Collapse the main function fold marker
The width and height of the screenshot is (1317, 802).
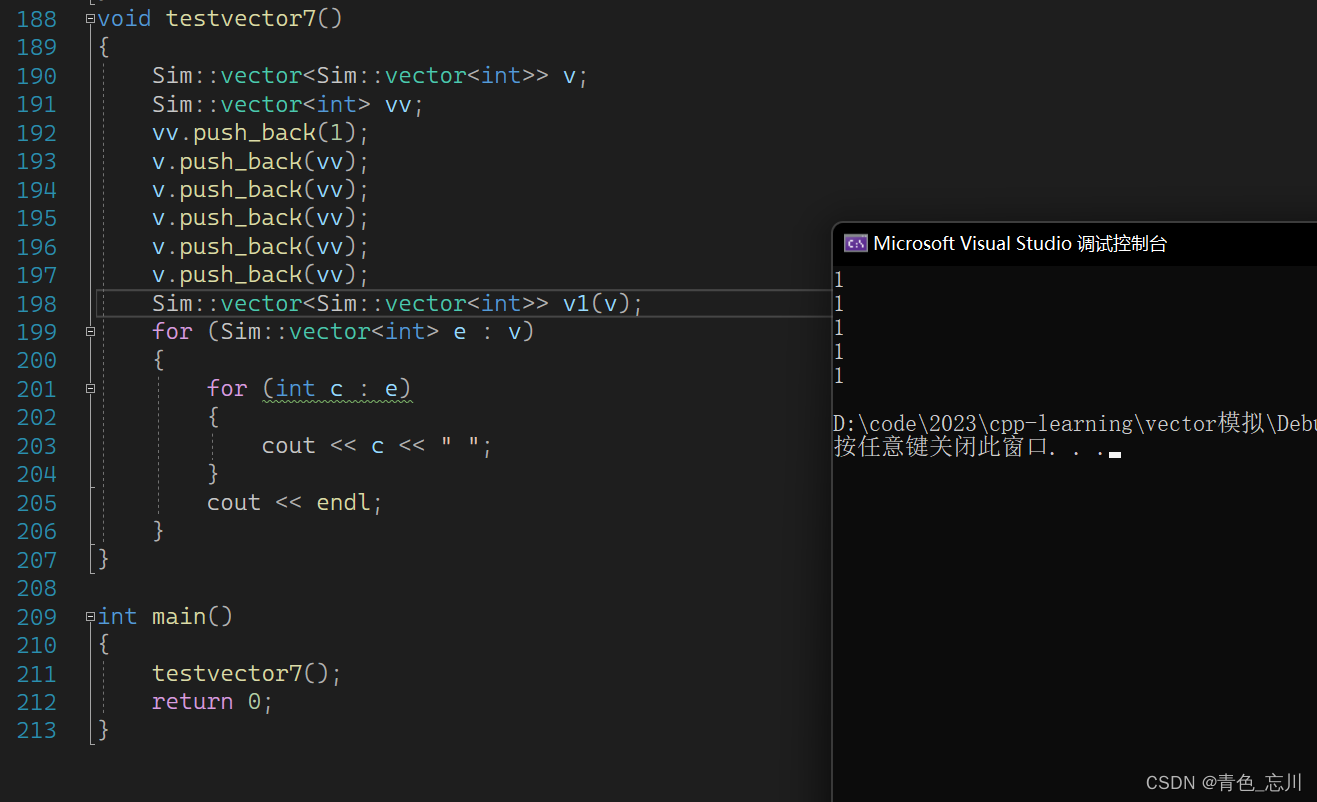pyautogui.click(x=91, y=616)
